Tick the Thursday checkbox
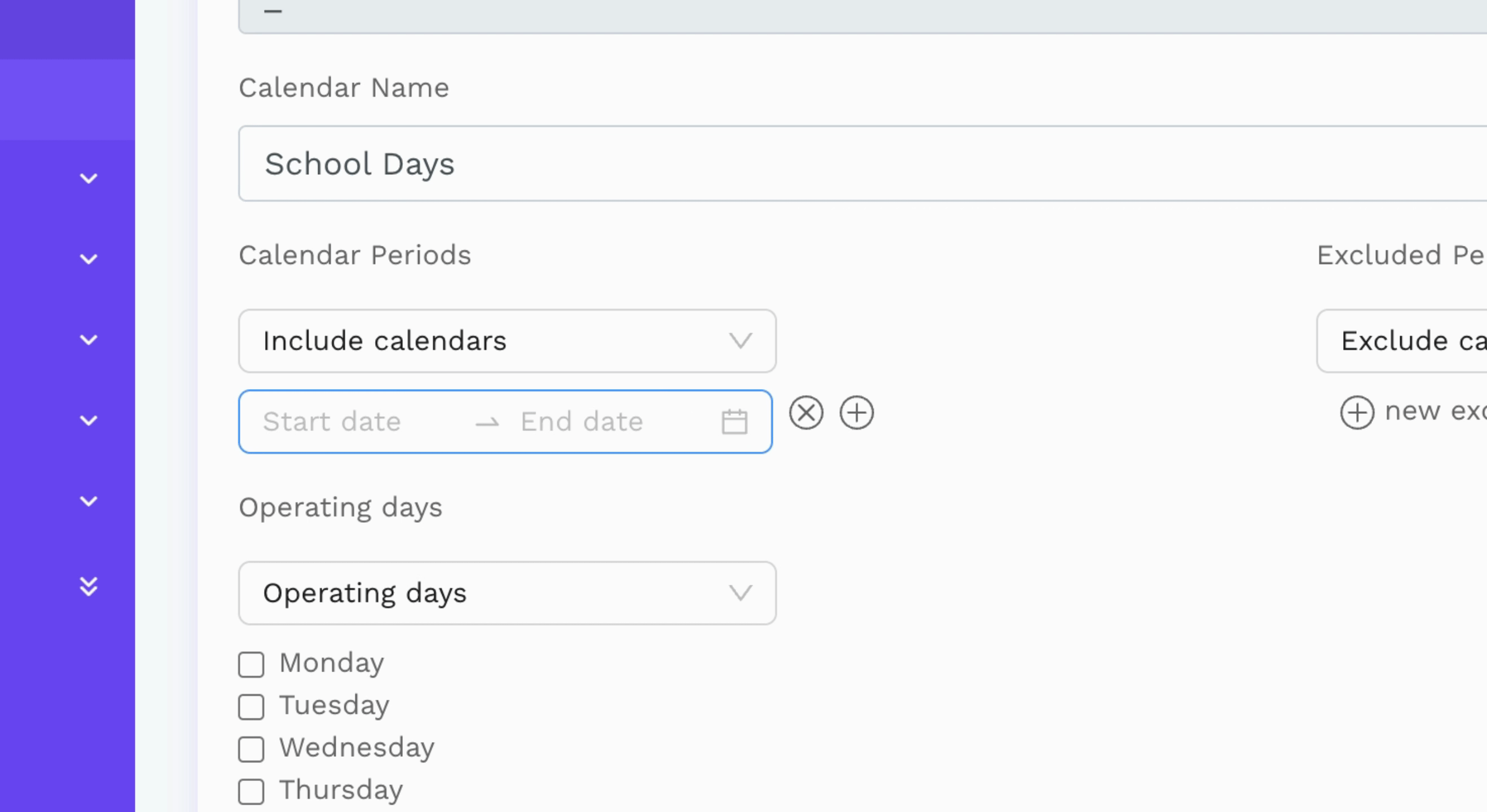Image resolution: width=1487 pixels, height=812 pixels. click(x=251, y=791)
